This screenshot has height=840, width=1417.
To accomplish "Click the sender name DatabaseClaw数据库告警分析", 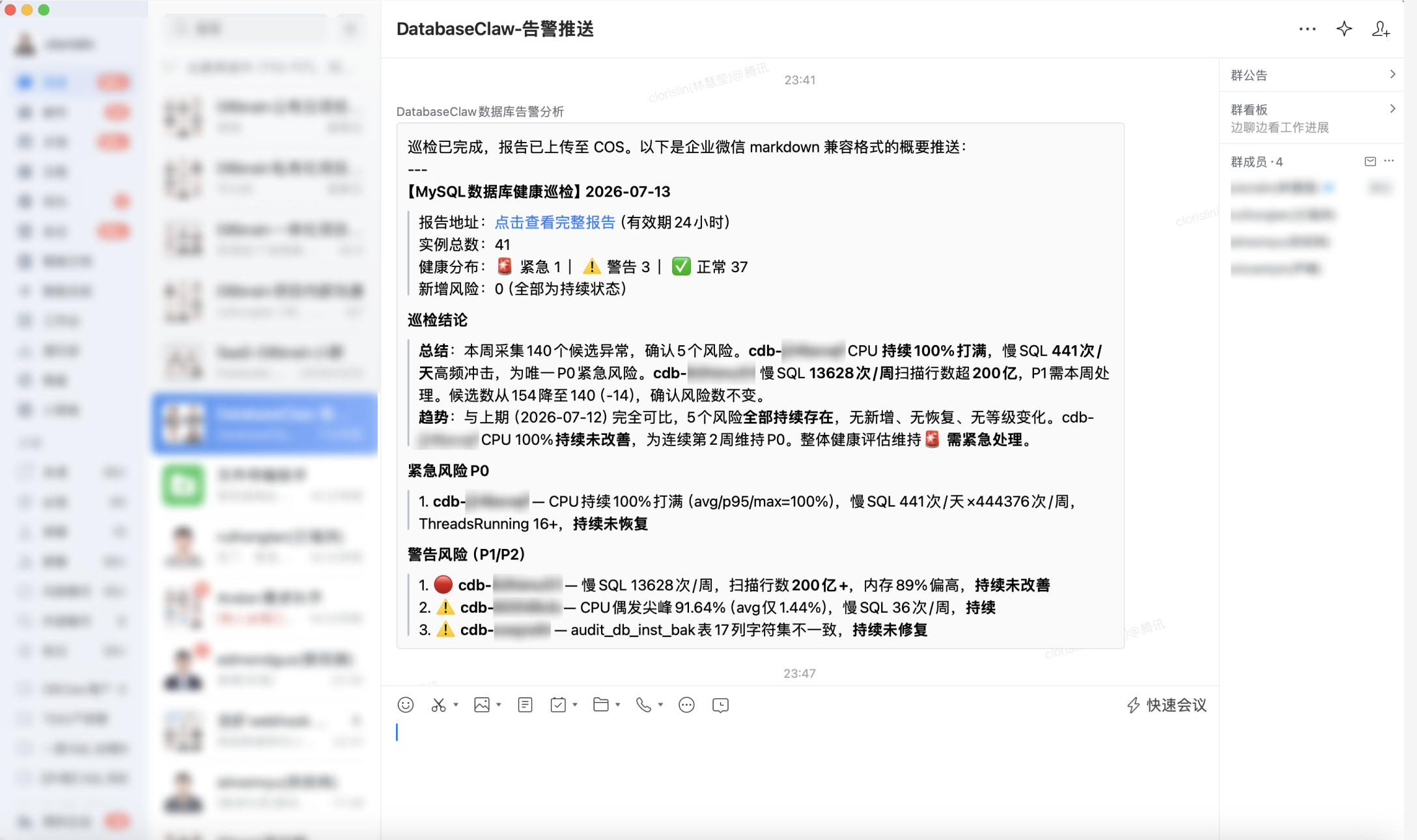I will 480,112.
